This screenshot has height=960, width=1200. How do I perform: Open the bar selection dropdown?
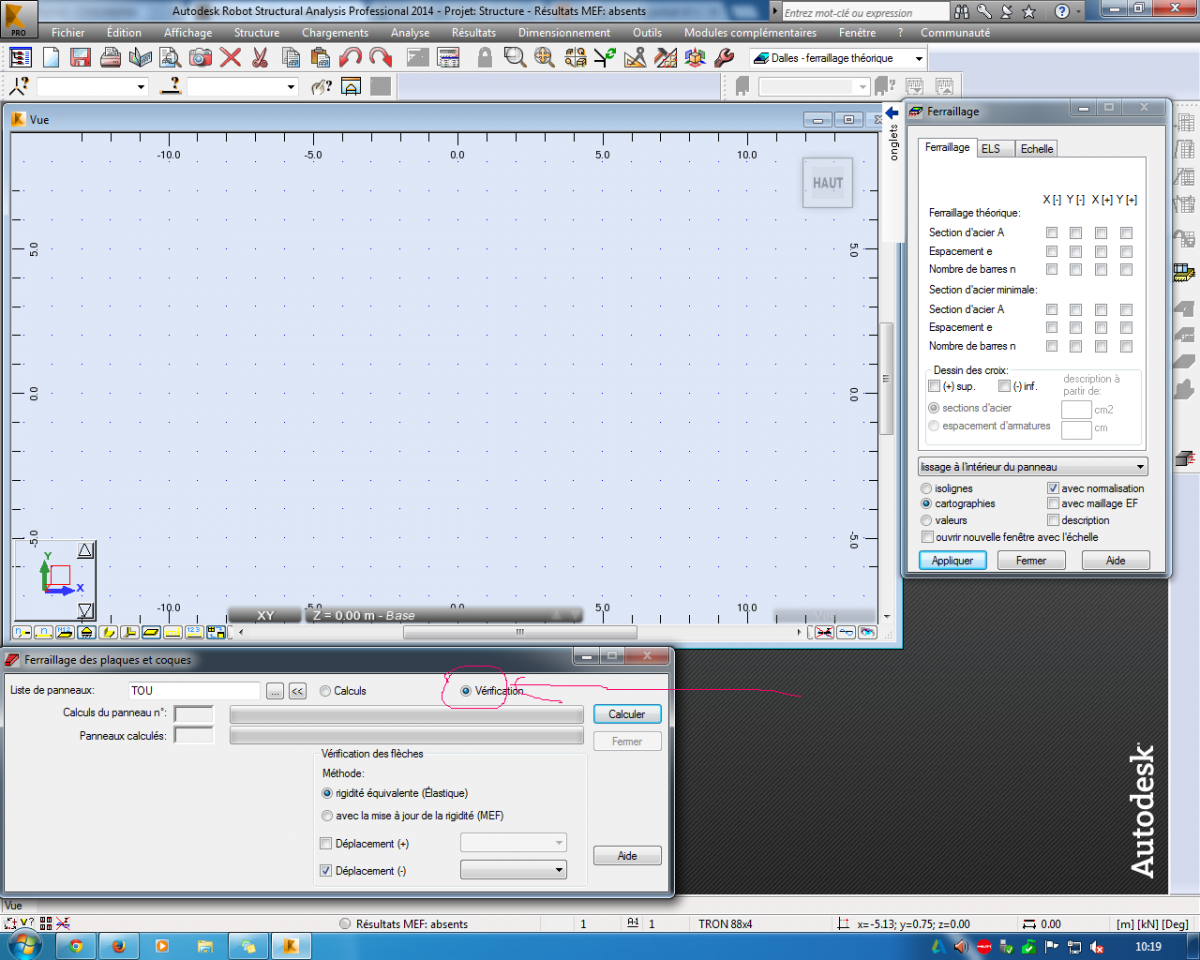[x=243, y=87]
